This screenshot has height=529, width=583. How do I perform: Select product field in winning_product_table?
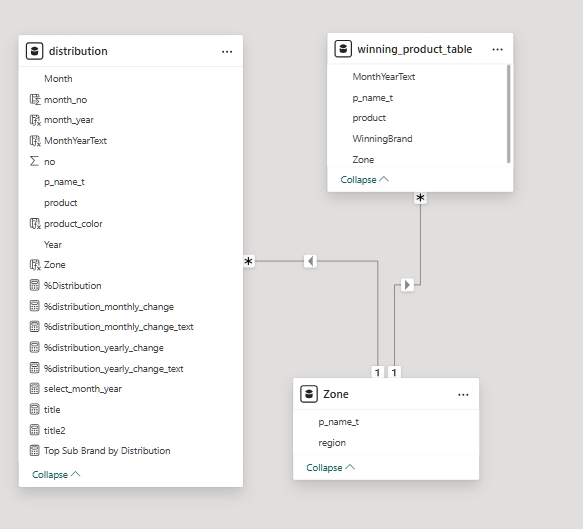click(x=369, y=118)
